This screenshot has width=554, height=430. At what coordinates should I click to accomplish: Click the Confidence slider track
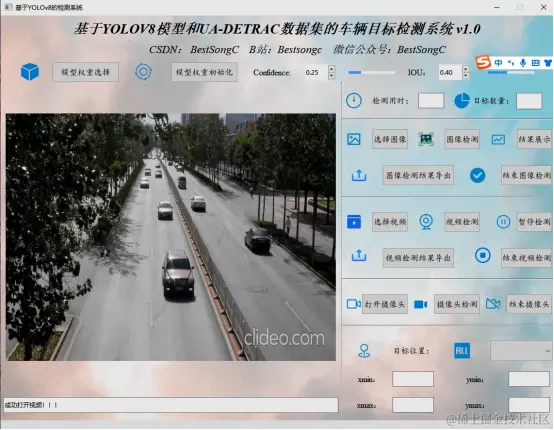(x=371, y=72)
